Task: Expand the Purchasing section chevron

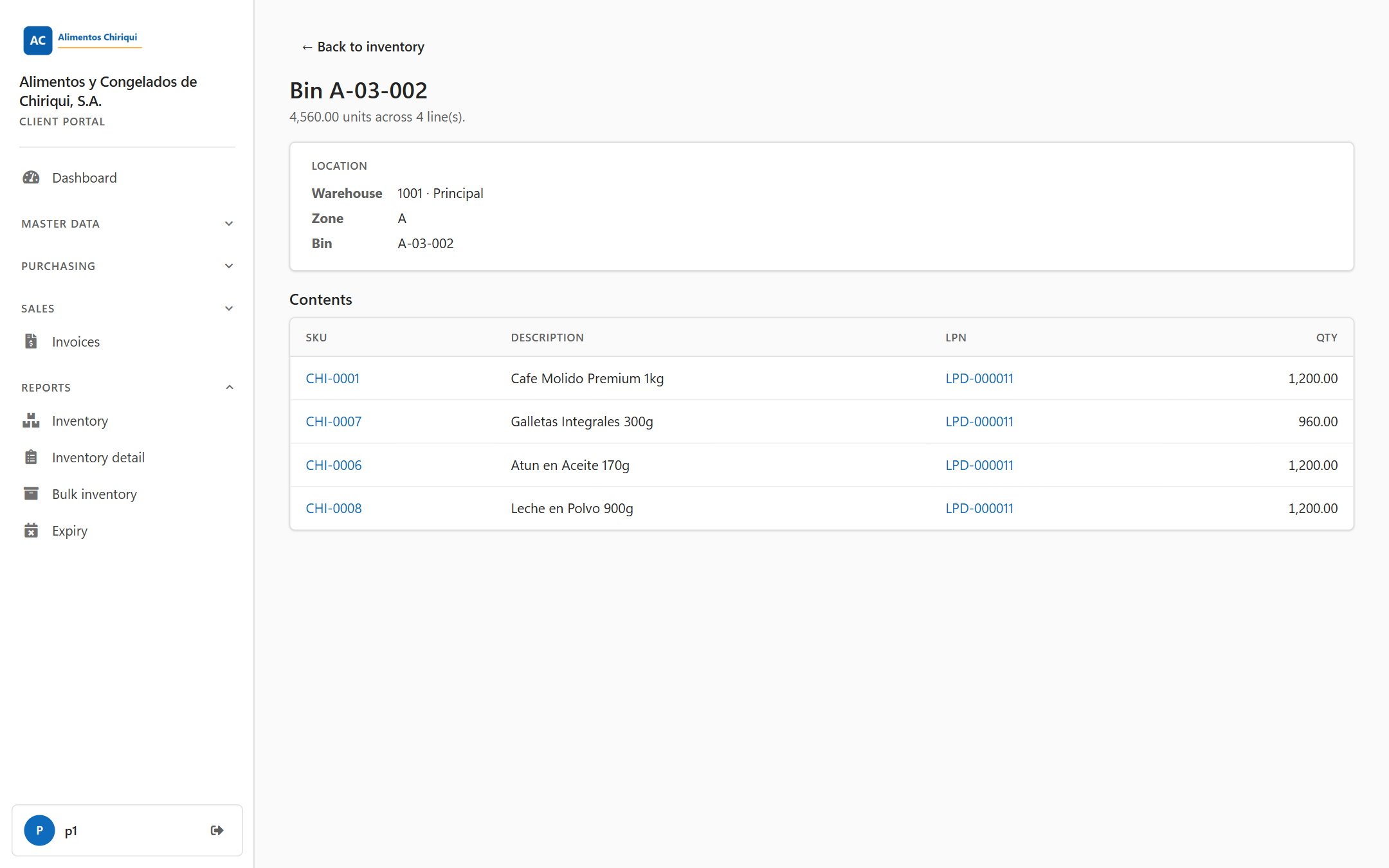Action: [229, 266]
